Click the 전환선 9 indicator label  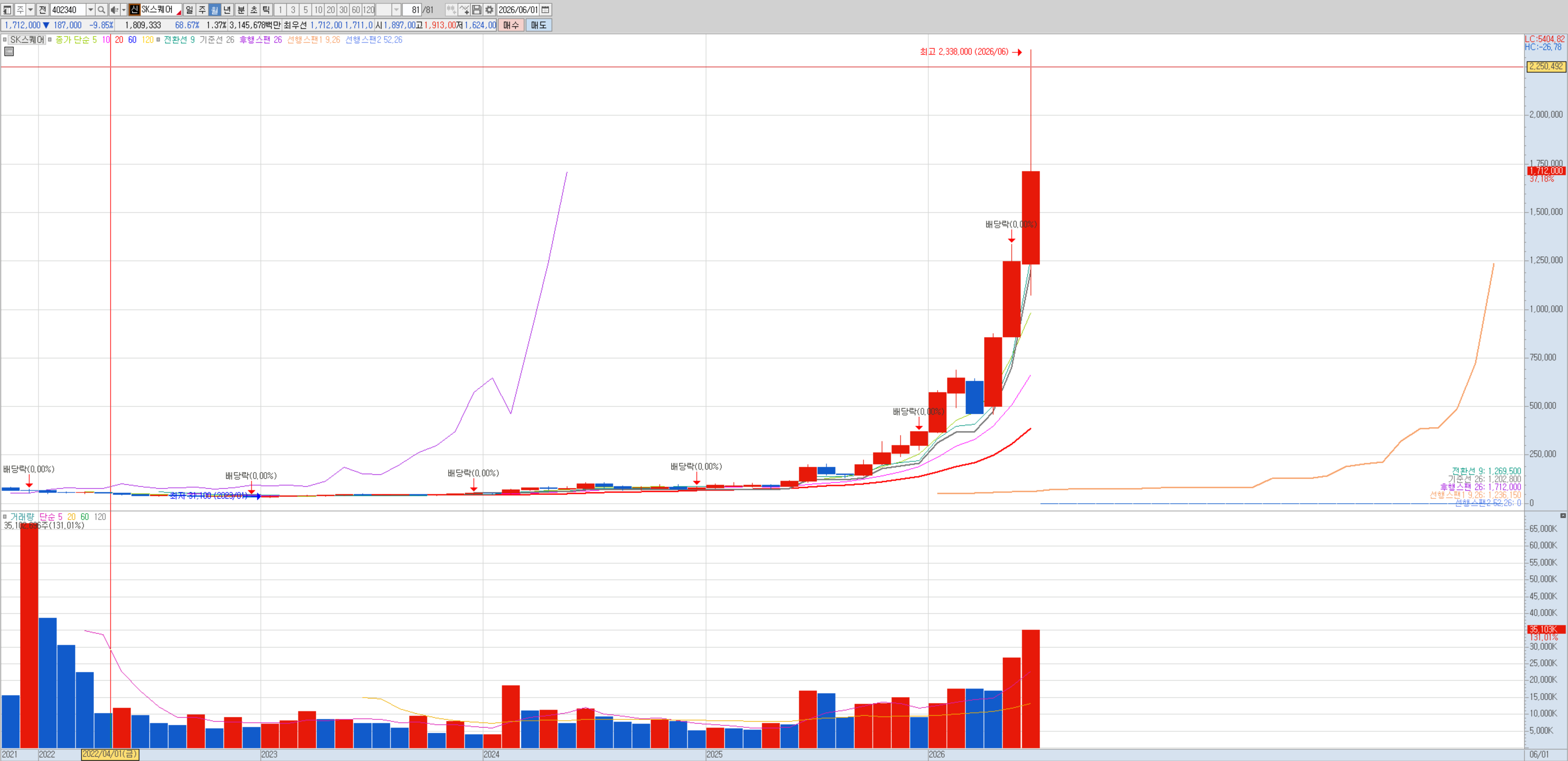(x=180, y=40)
